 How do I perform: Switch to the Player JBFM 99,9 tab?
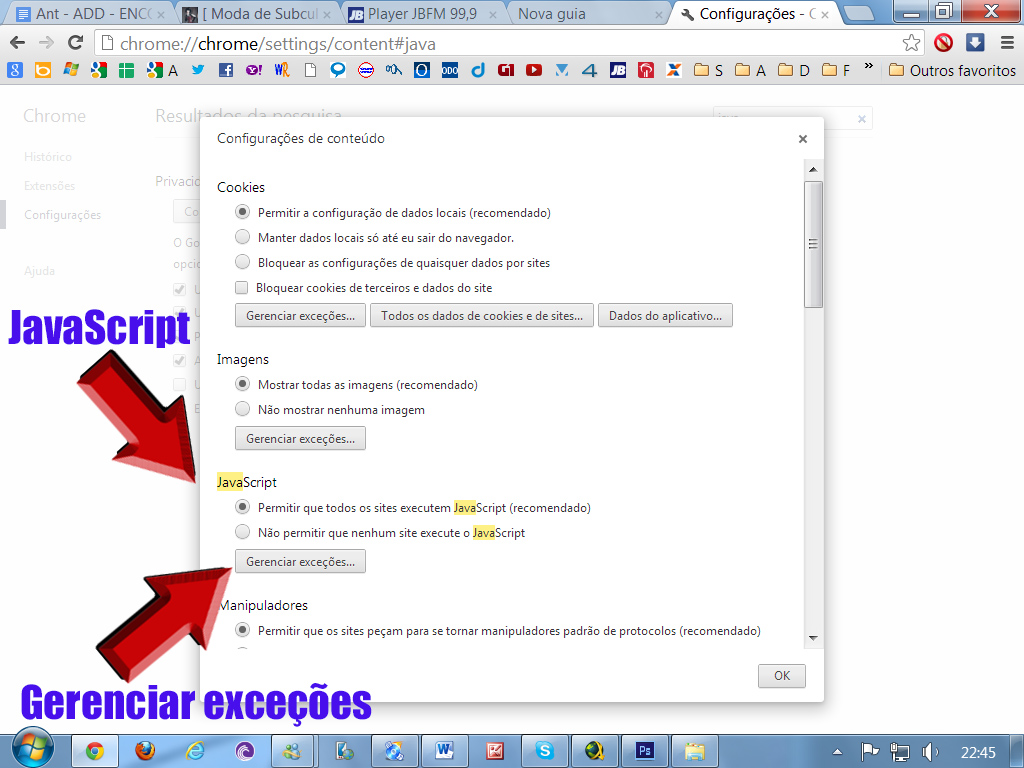click(422, 14)
